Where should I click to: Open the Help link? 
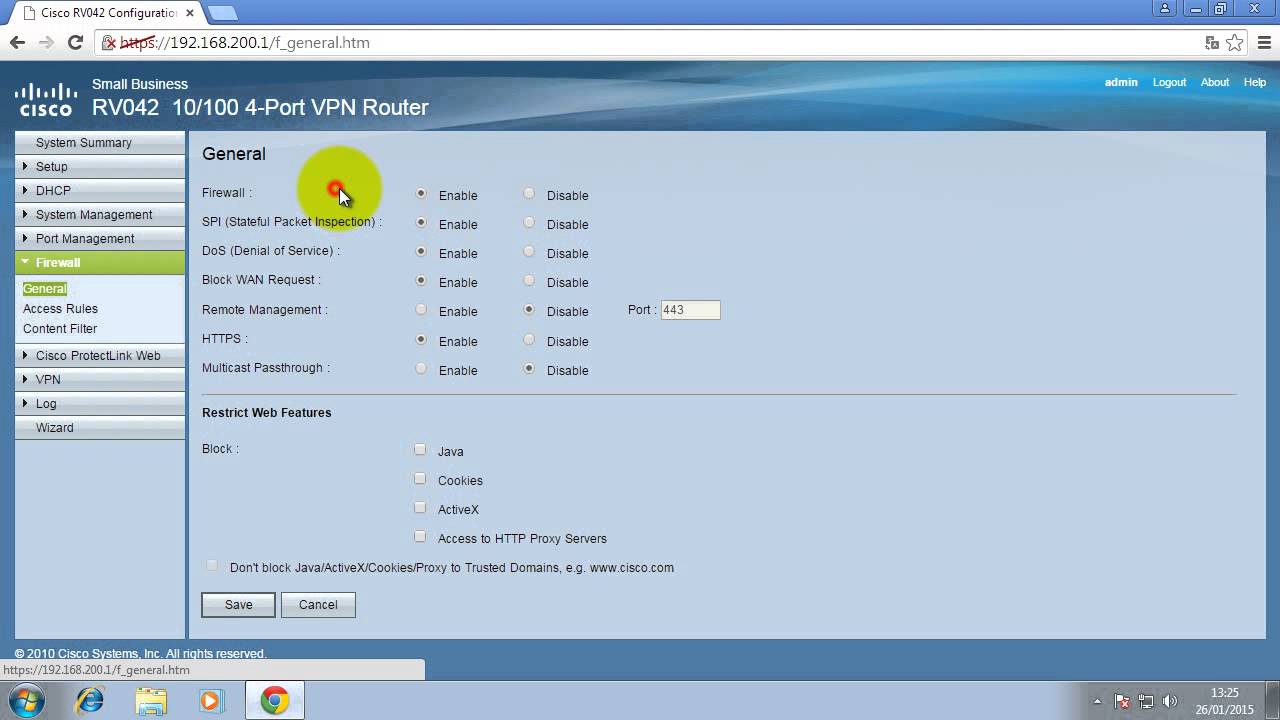click(x=1255, y=82)
